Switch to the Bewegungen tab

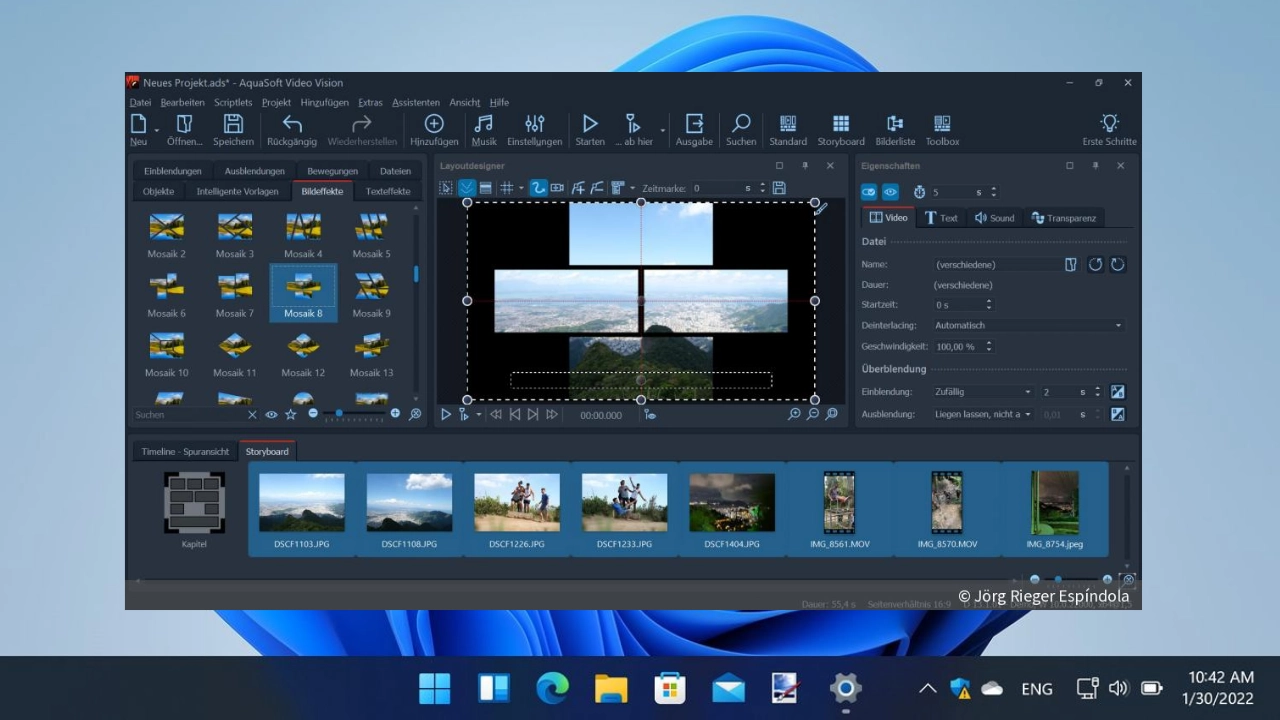coord(332,171)
